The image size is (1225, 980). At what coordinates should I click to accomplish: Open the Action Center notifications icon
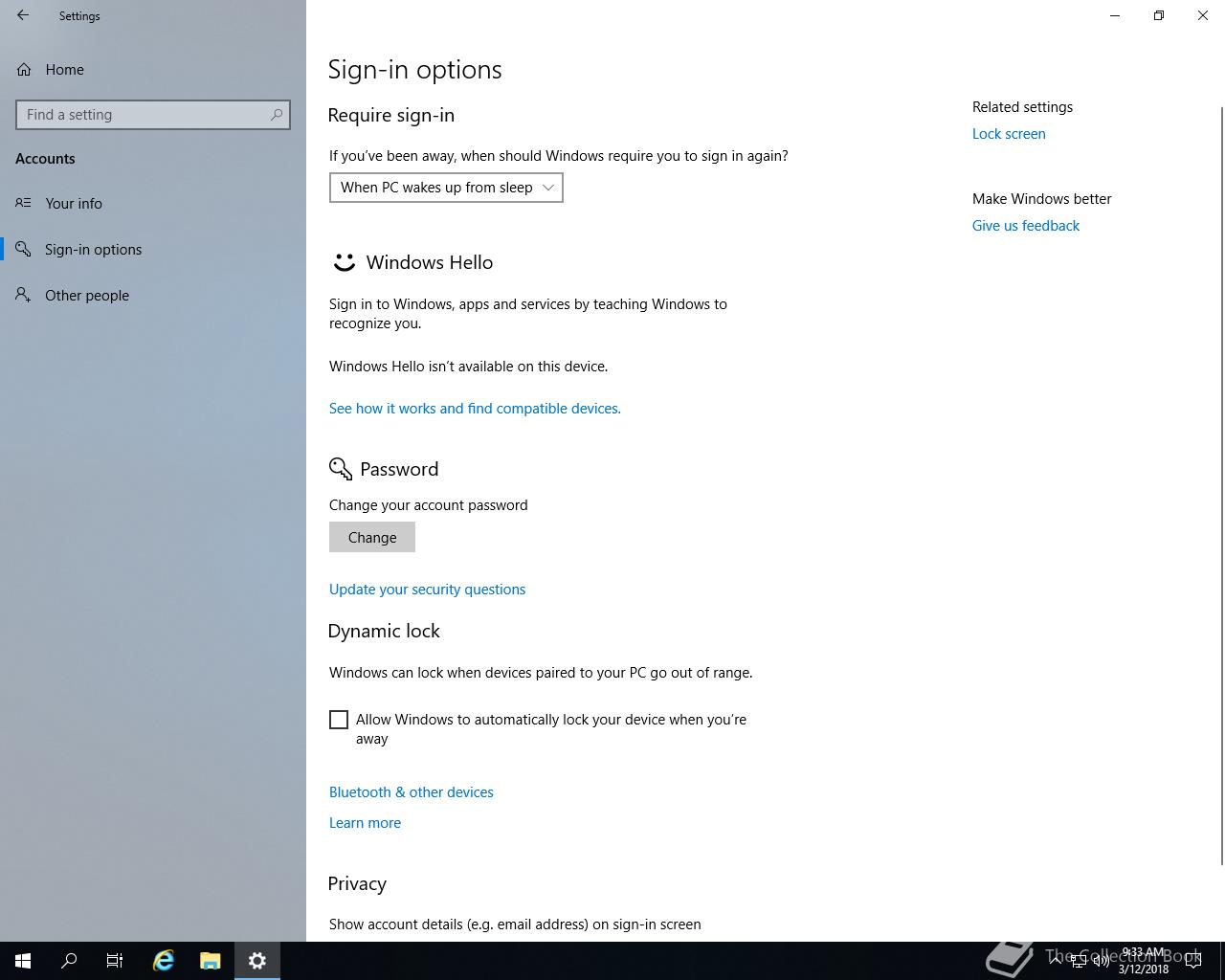[1193, 961]
